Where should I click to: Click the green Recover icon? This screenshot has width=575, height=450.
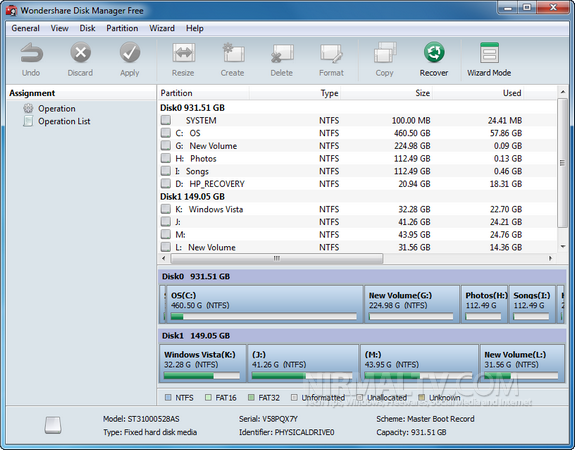(434, 52)
